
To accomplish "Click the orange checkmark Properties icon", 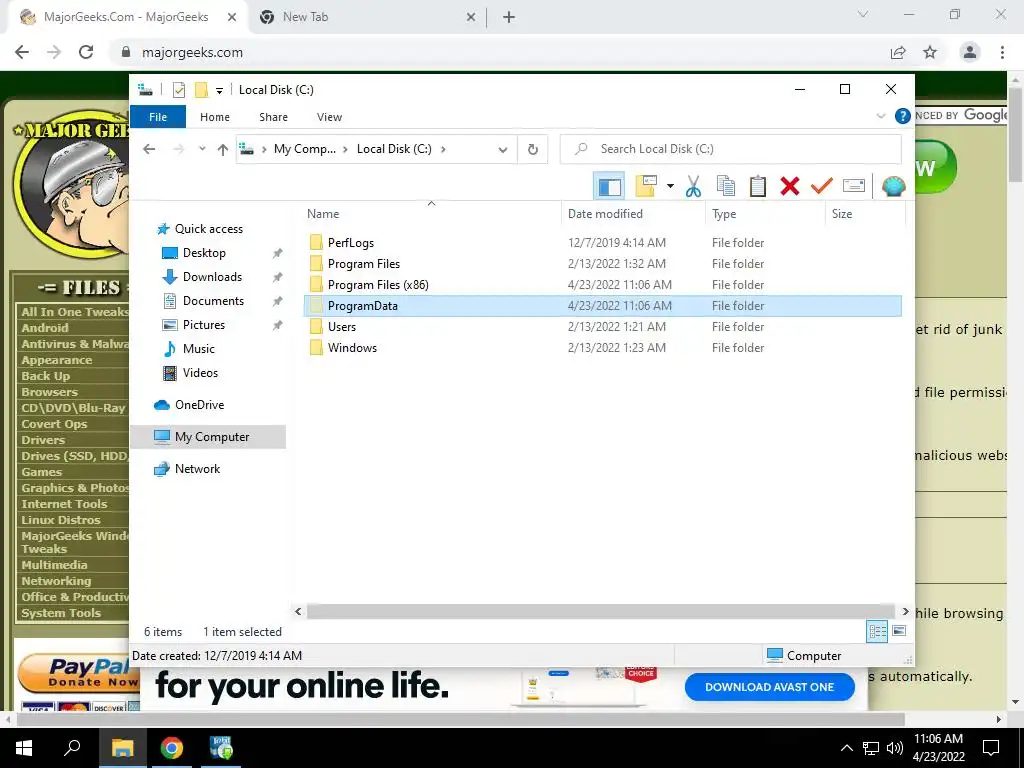I will 822,186.
